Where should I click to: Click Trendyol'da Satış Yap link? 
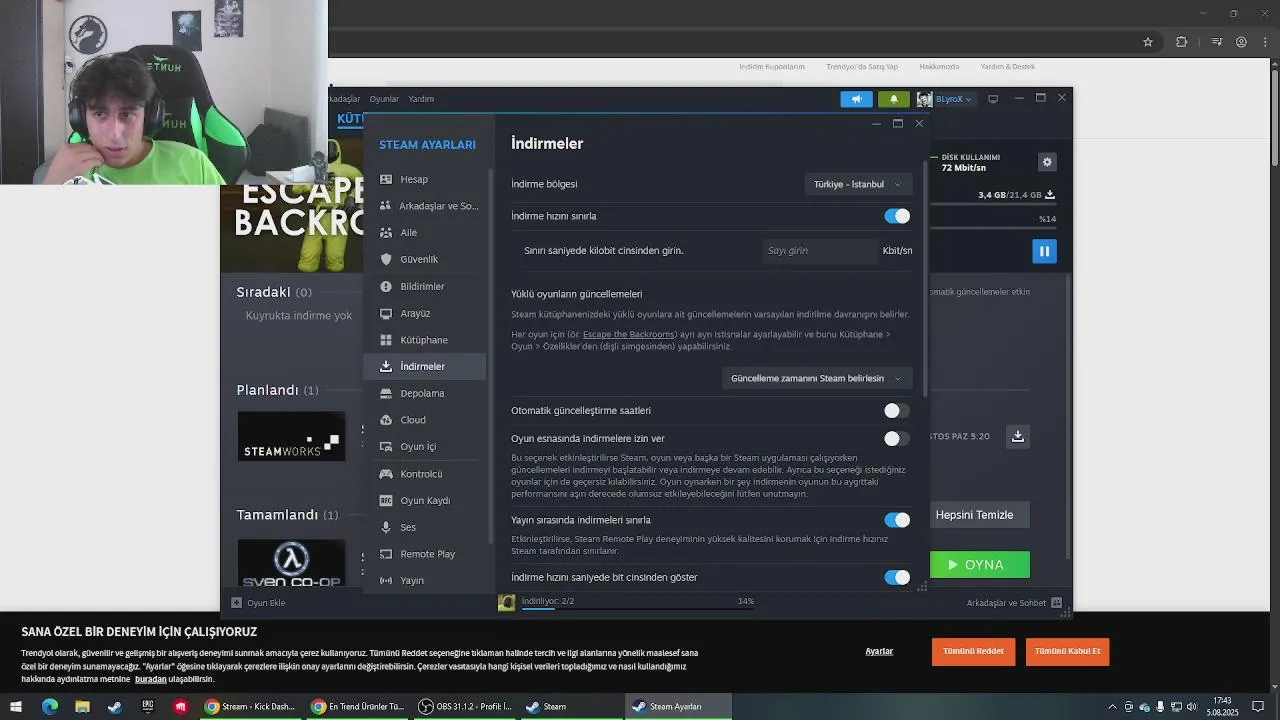tap(862, 67)
